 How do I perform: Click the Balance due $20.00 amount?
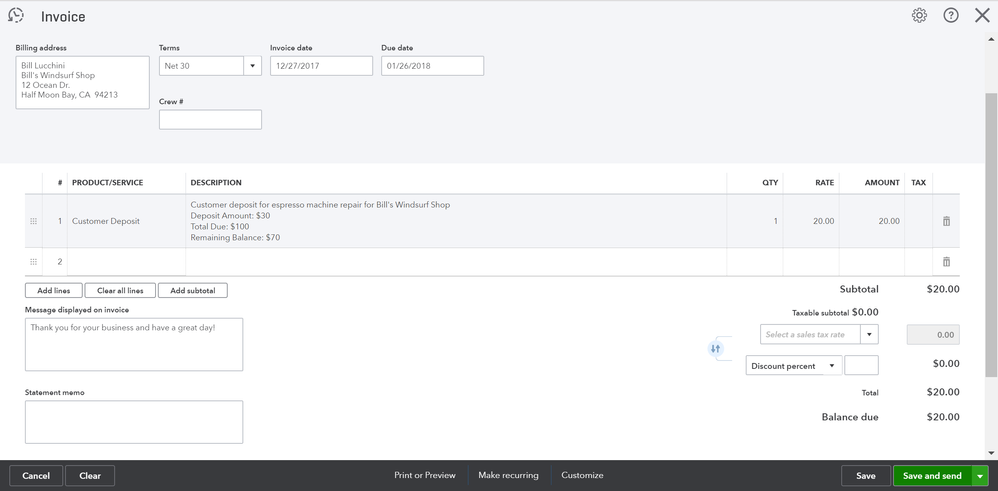(x=943, y=417)
